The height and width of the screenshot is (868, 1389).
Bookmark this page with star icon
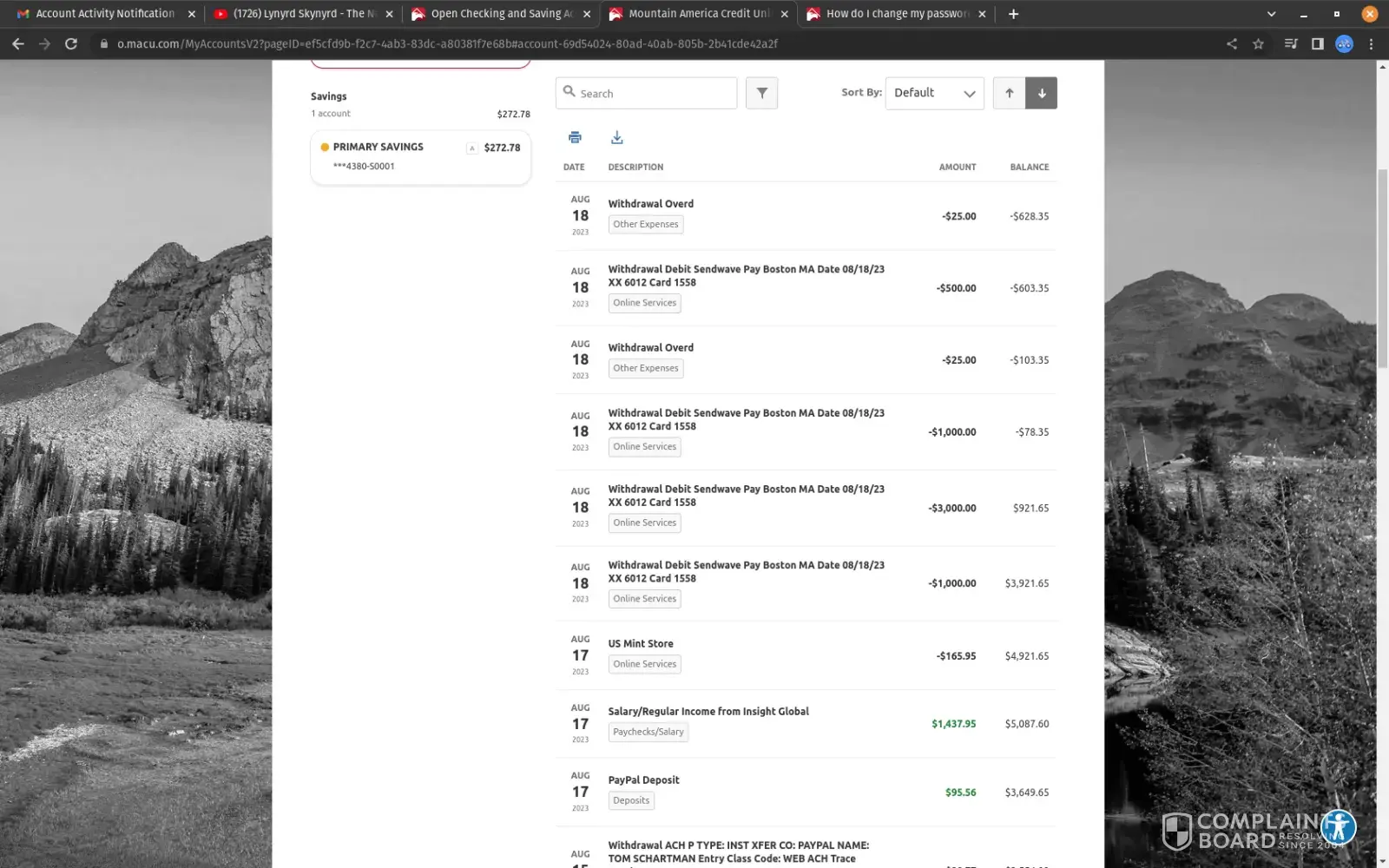[1258, 43]
